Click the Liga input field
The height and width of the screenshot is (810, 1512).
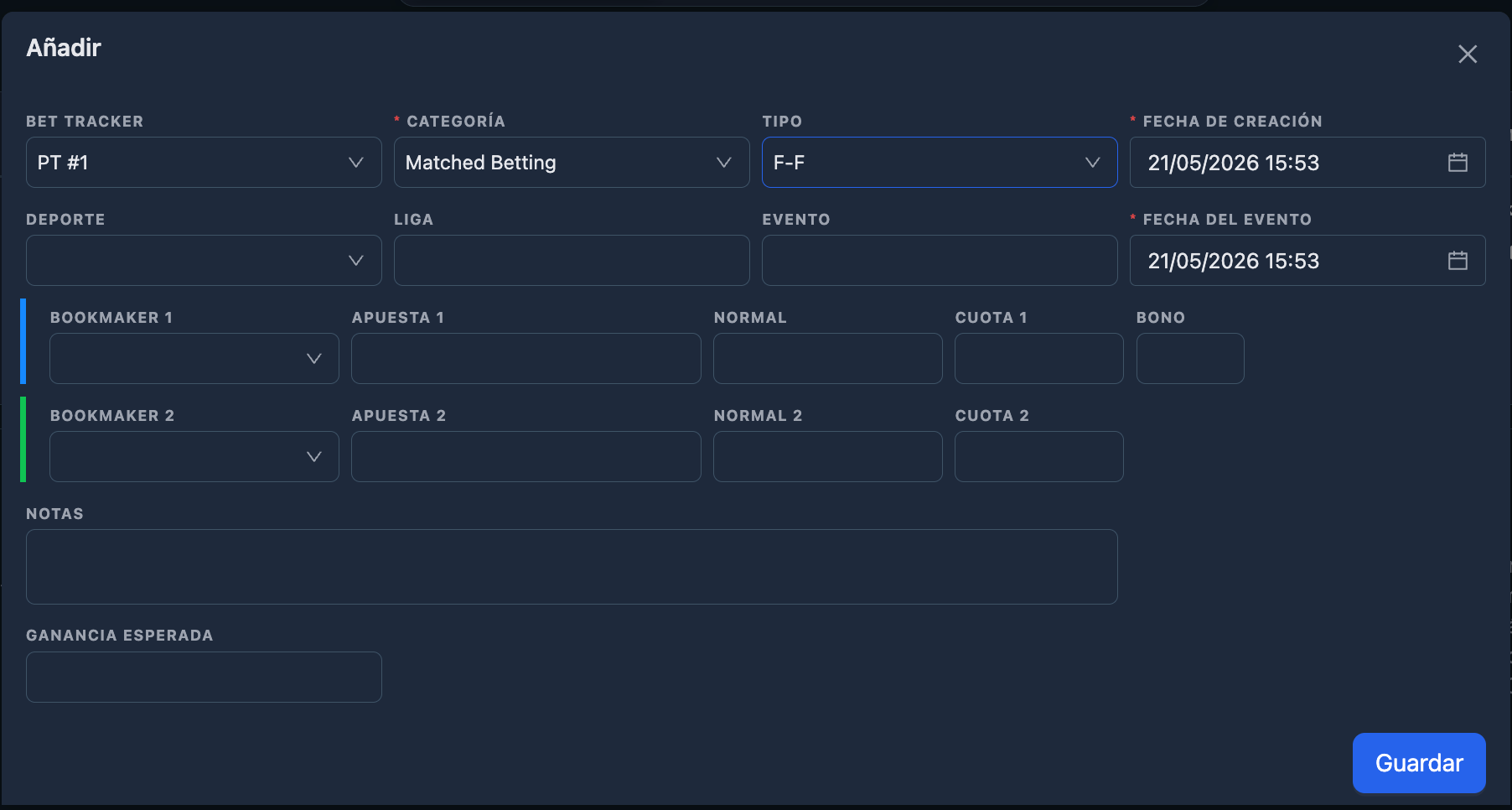[572, 261]
